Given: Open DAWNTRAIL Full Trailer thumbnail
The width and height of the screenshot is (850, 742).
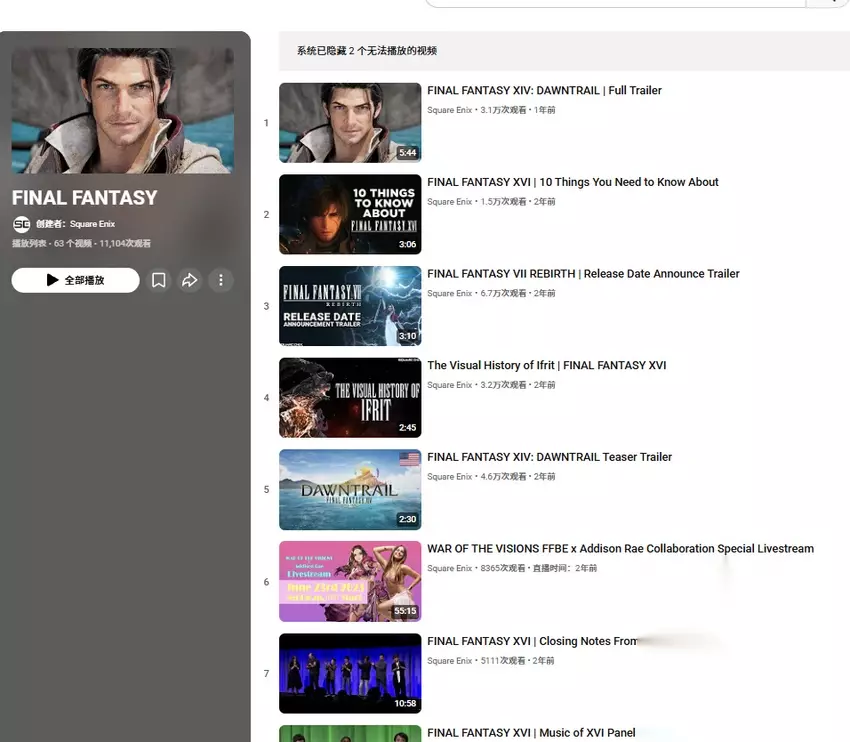Looking at the screenshot, I should (350, 123).
